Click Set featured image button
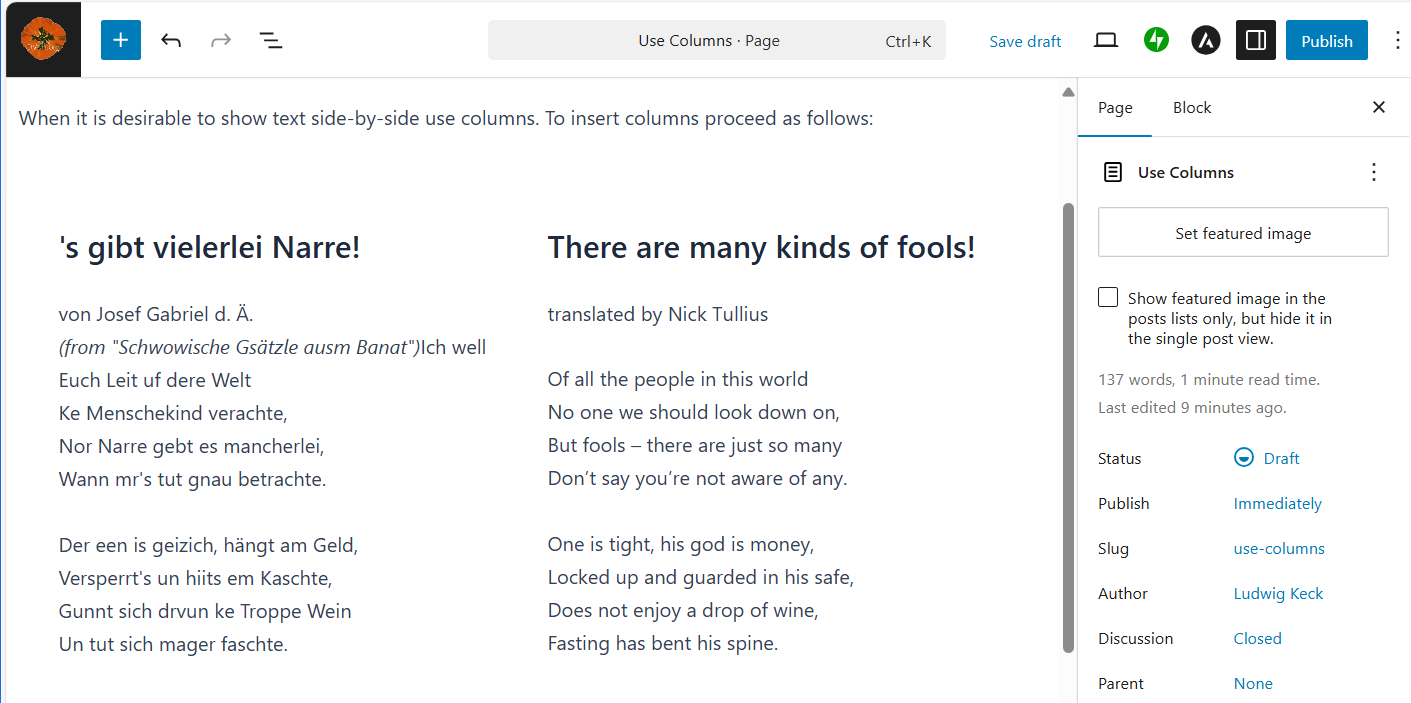Image resolution: width=1411 pixels, height=703 pixels. 1243,233
